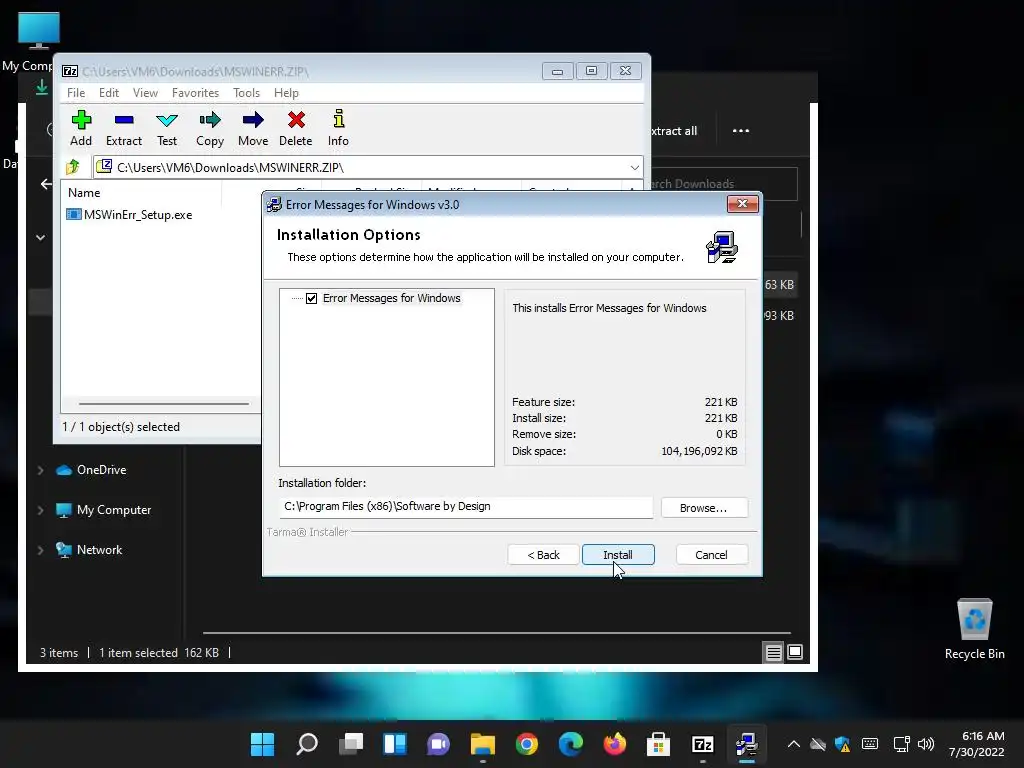Open the Chat app on taskbar

tap(438, 744)
